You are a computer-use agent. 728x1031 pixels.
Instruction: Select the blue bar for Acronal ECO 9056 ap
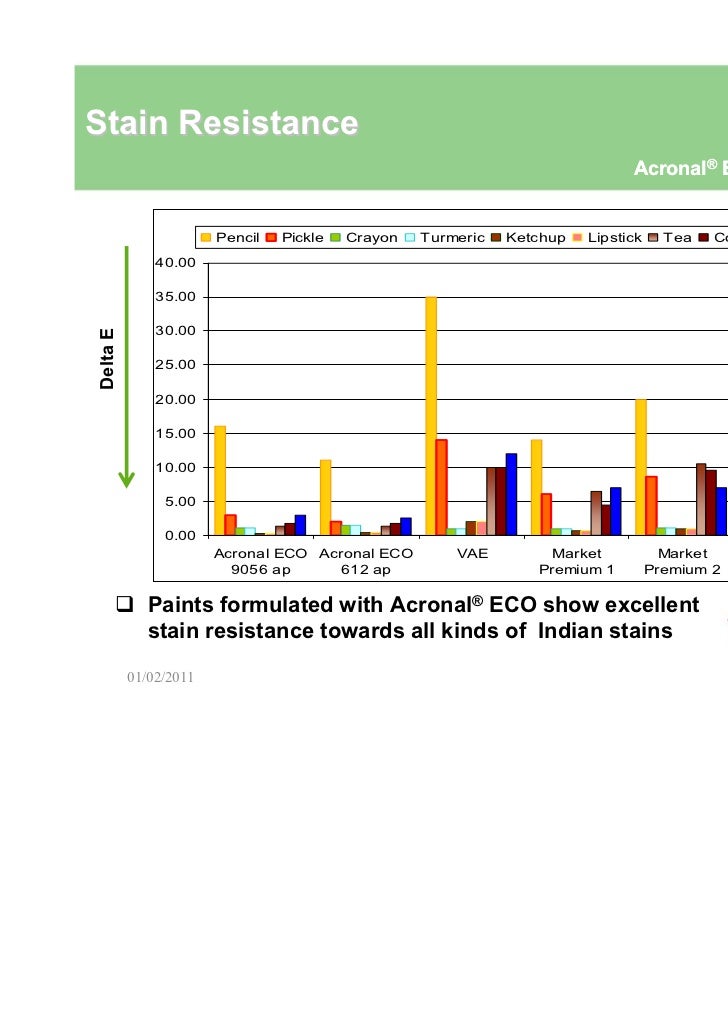[x=300, y=525]
